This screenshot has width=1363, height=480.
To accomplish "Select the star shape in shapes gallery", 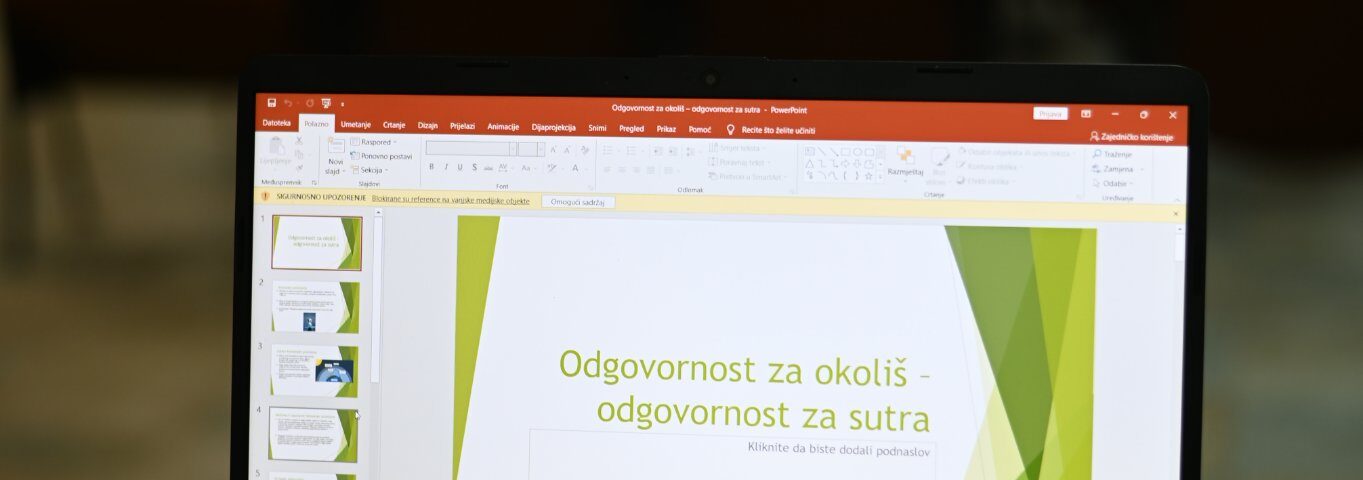I will tap(868, 176).
